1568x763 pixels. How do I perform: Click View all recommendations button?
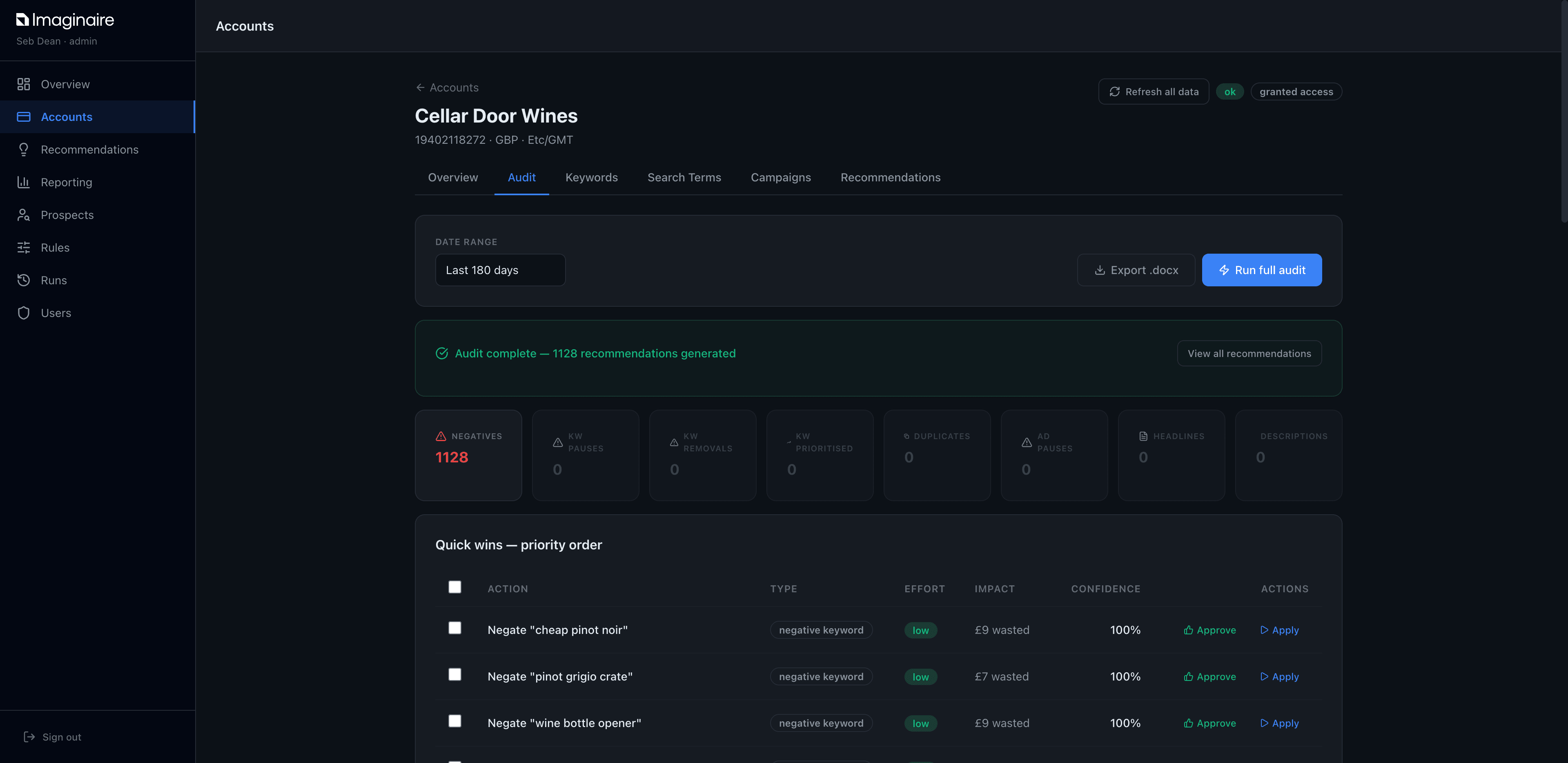(1249, 354)
